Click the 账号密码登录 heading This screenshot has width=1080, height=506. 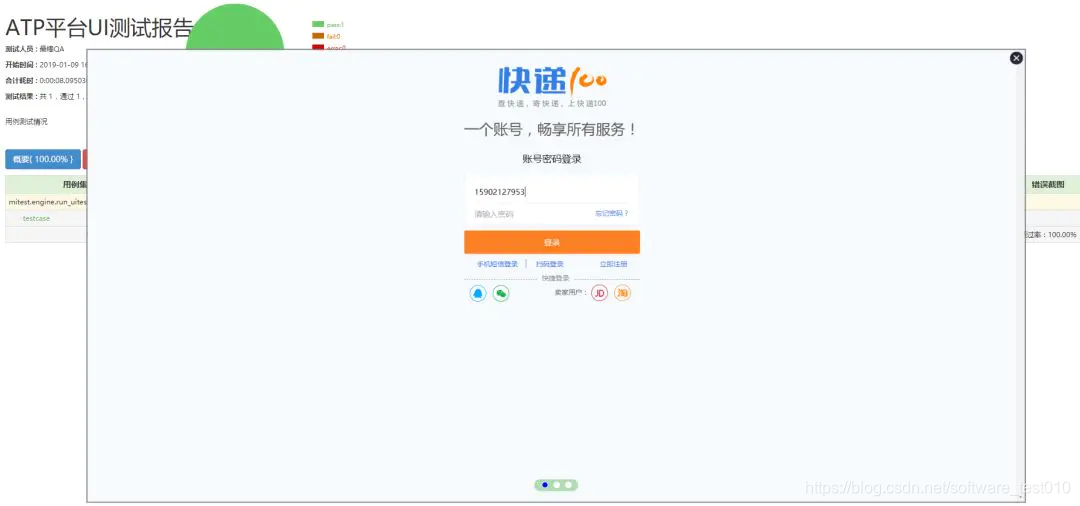[552, 159]
